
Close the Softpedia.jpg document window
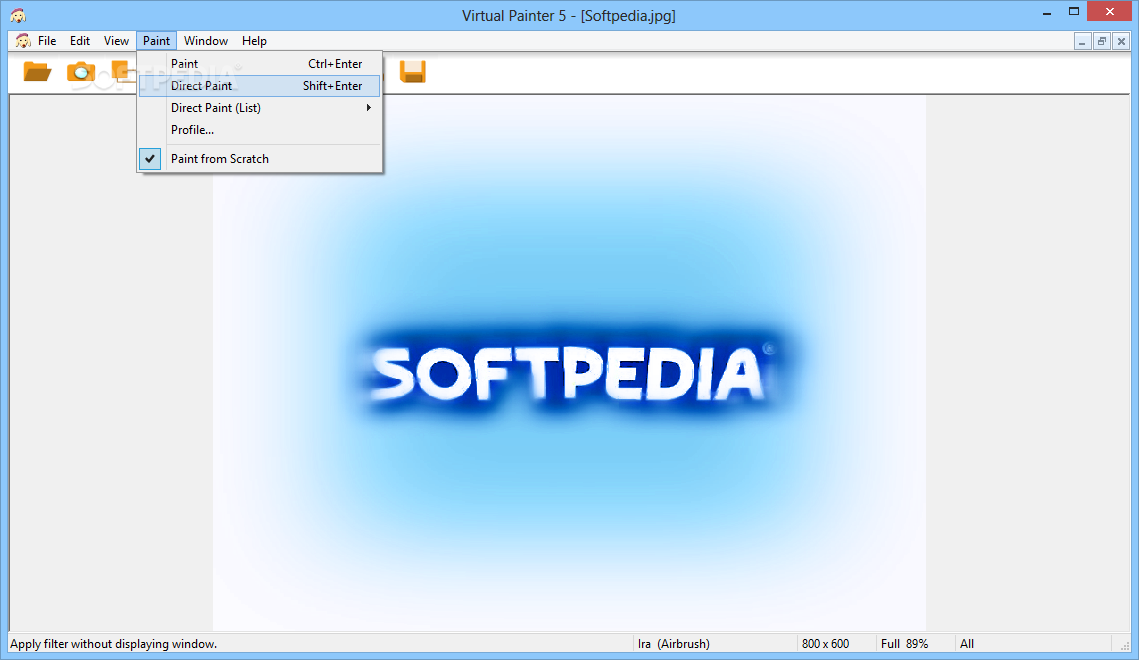[1121, 41]
